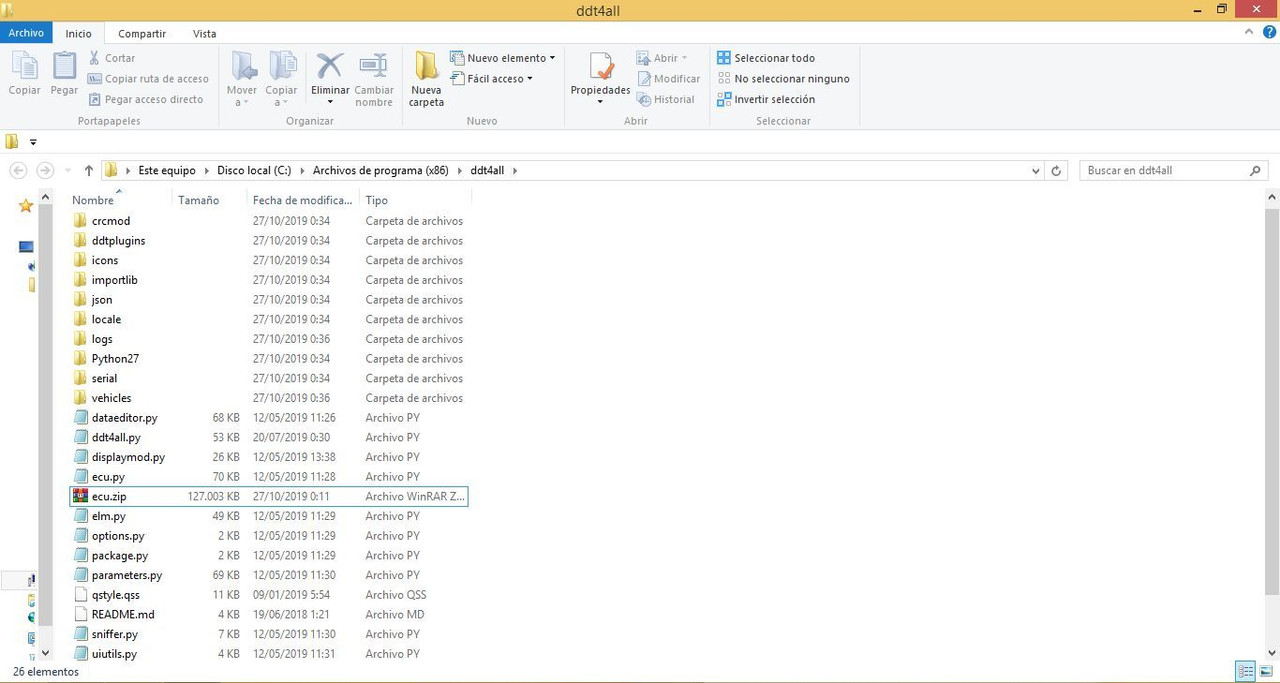Screen dimensions: 1280x683
Task: Select the Python27 folder
Action: (115, 359)
